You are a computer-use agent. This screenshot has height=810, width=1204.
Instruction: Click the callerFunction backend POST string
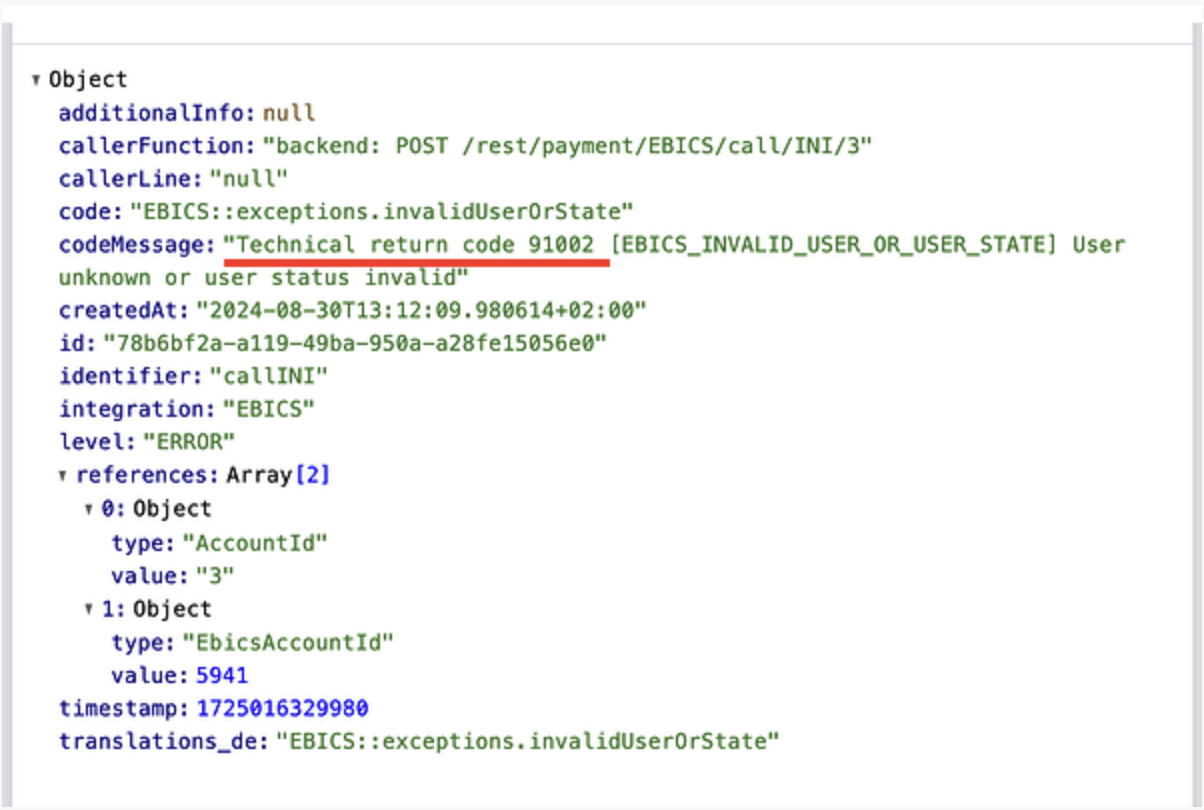567,146
